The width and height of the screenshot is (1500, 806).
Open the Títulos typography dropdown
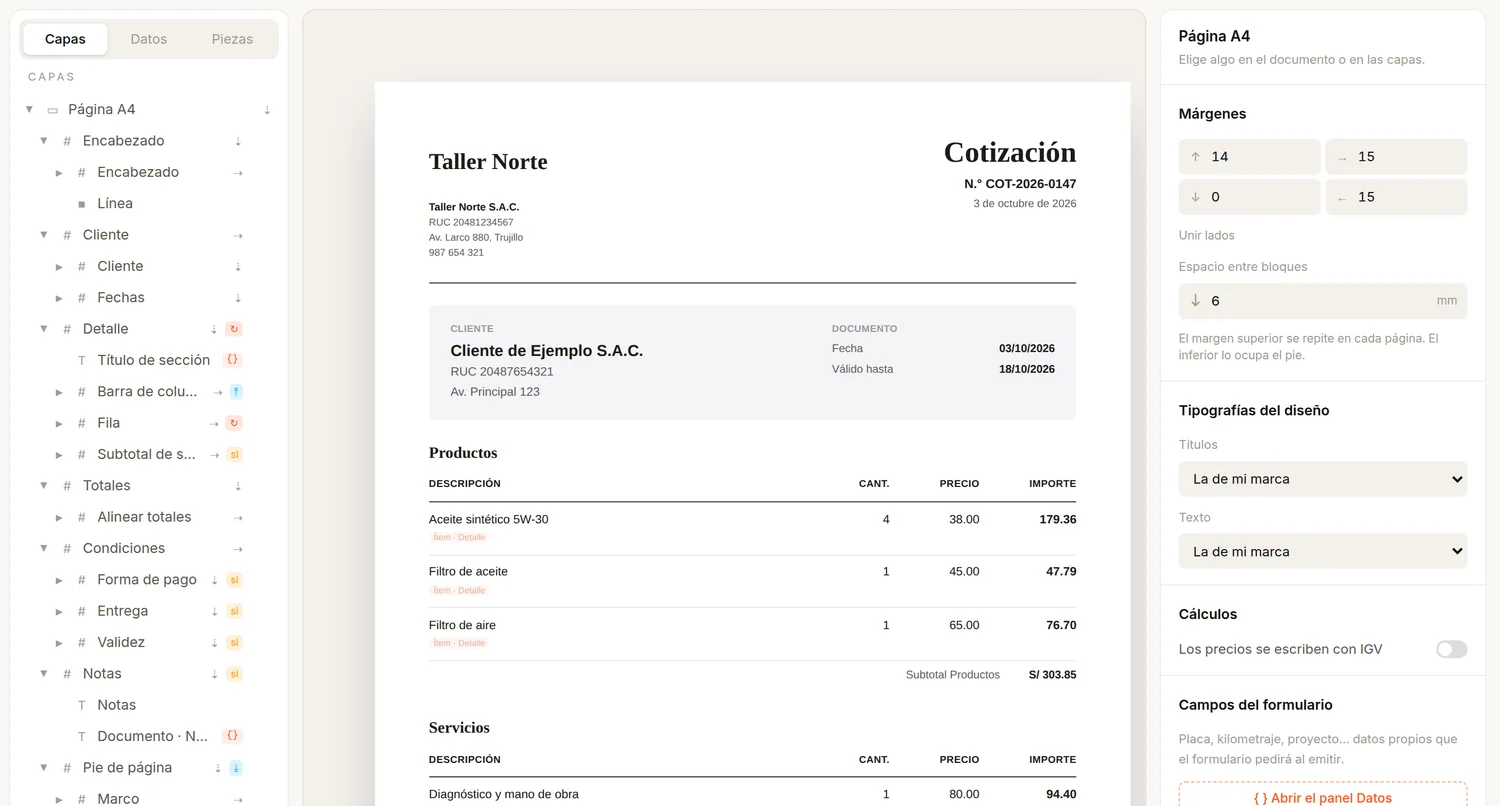[1323, 479]
